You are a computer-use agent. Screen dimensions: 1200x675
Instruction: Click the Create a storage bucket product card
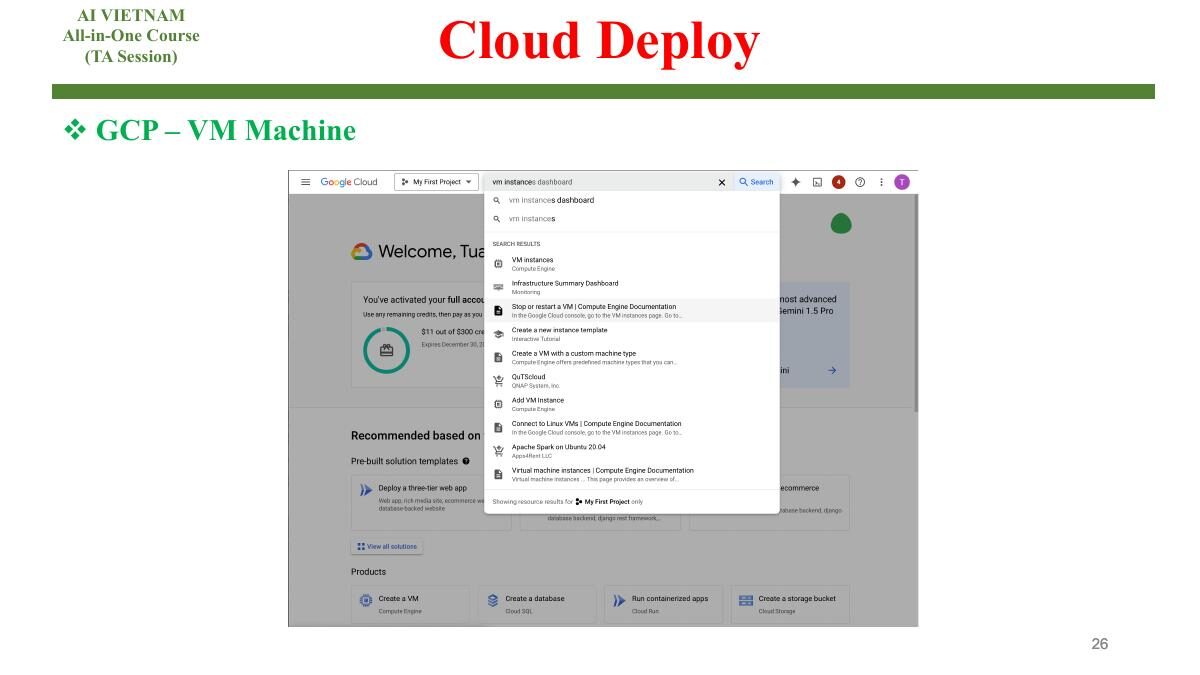point(790,605)
